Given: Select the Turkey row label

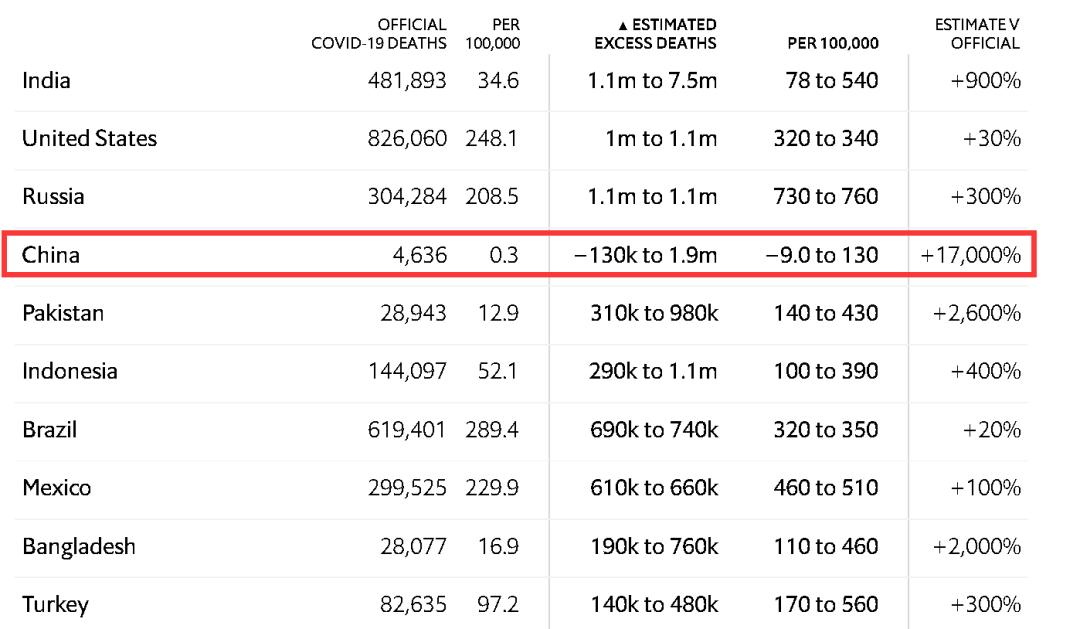Looking at the screenshot, I should coord(55,604).
